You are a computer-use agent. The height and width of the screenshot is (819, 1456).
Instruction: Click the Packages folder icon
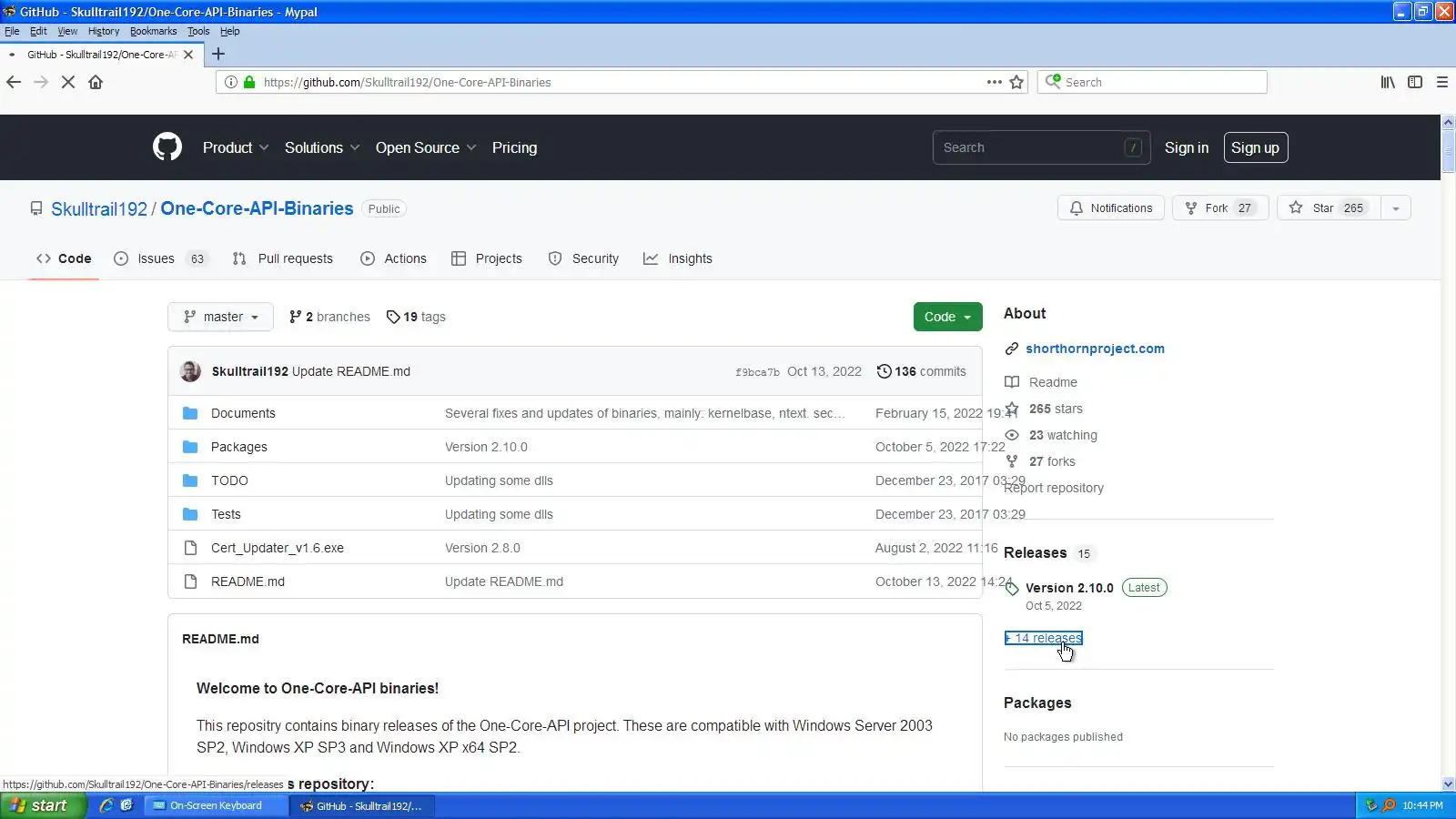(190, 447)
